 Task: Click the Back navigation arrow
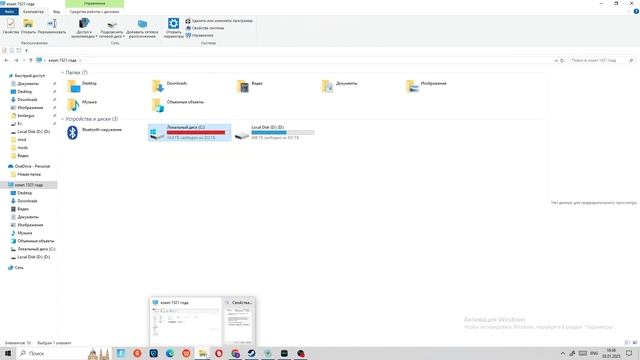click(6, 60)
